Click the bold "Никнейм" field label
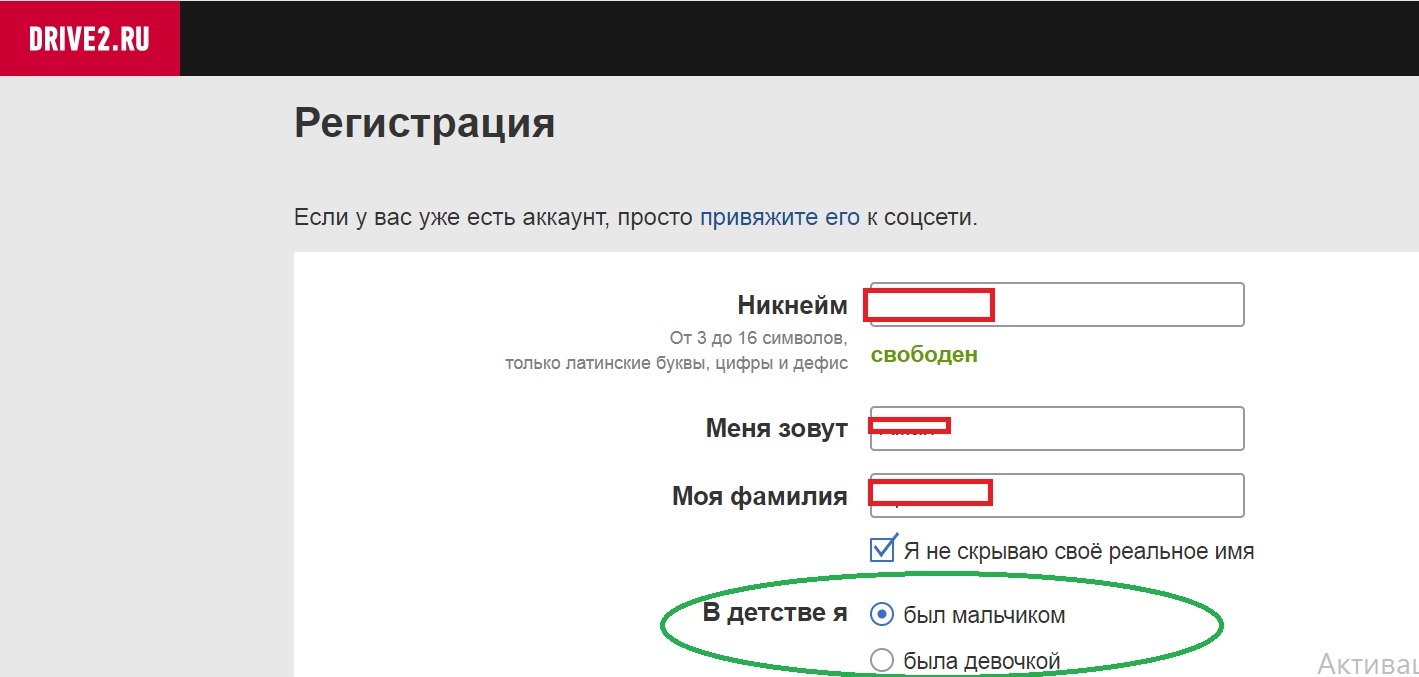This screenshot has height=677, width=1419. click(792, 305)
